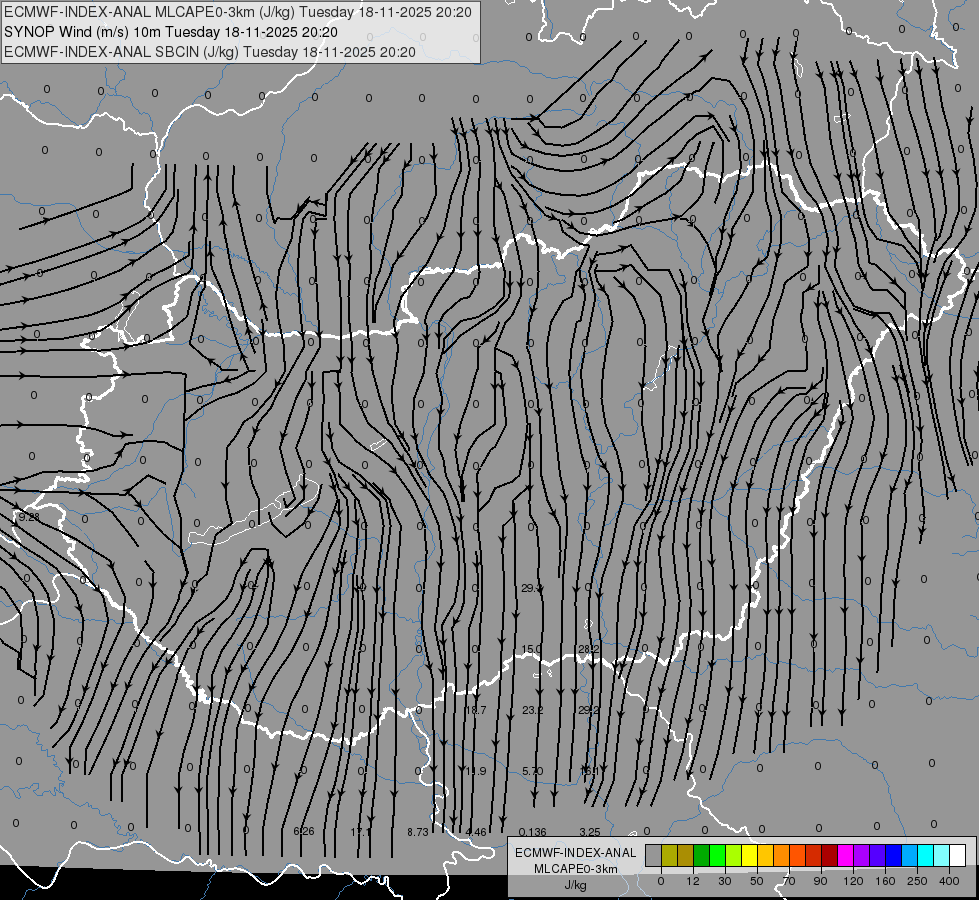Click legend tick label 250
This screenshot has height=900, width=979.
[x=917, y=881]
